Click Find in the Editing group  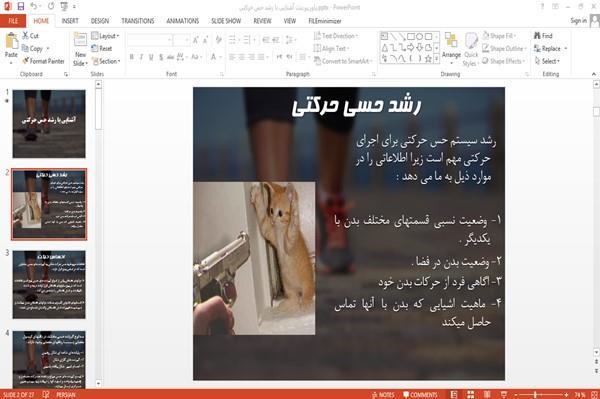543,36
